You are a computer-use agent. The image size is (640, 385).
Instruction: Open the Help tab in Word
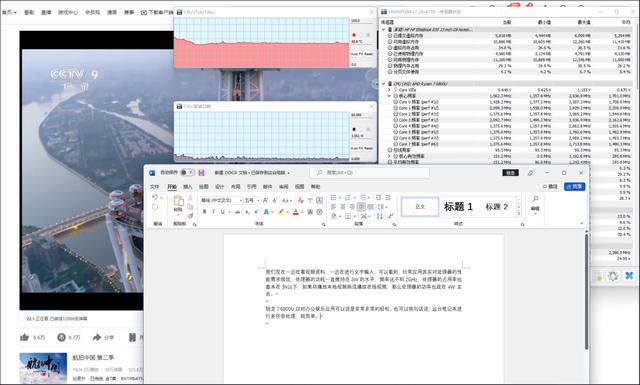pos(316,187)
